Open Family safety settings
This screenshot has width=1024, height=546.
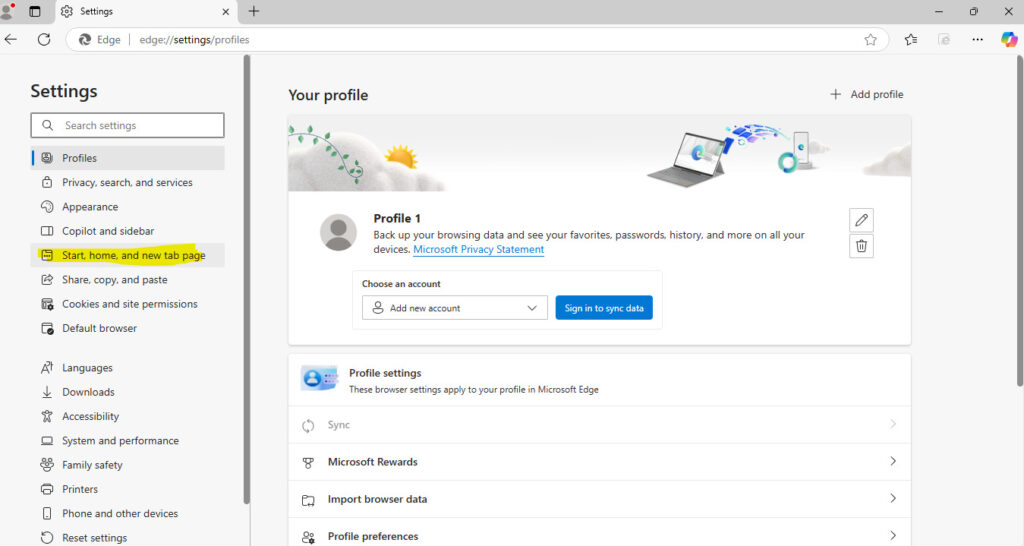tap(127, 464)
